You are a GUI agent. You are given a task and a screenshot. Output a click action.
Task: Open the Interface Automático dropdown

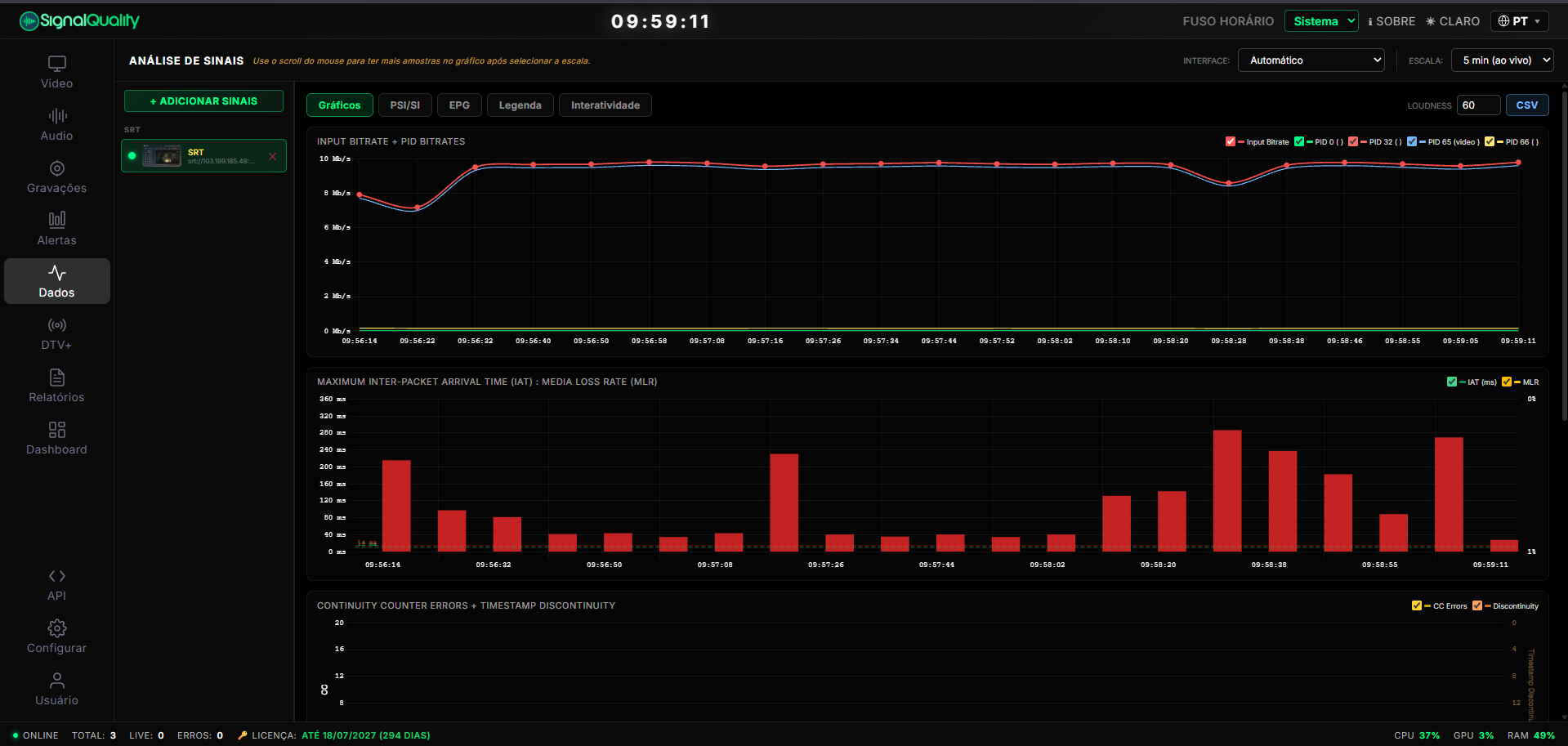(x=1311, y=60)
